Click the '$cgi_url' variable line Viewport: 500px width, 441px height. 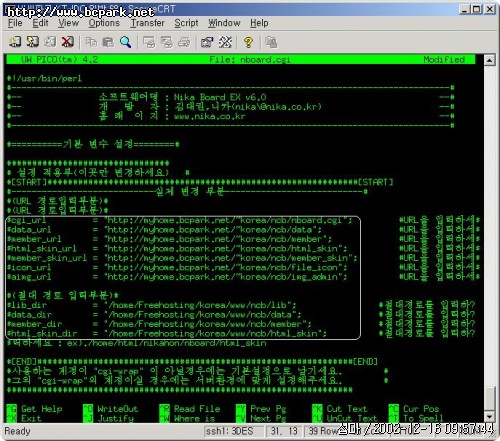[x=180, y=220]
